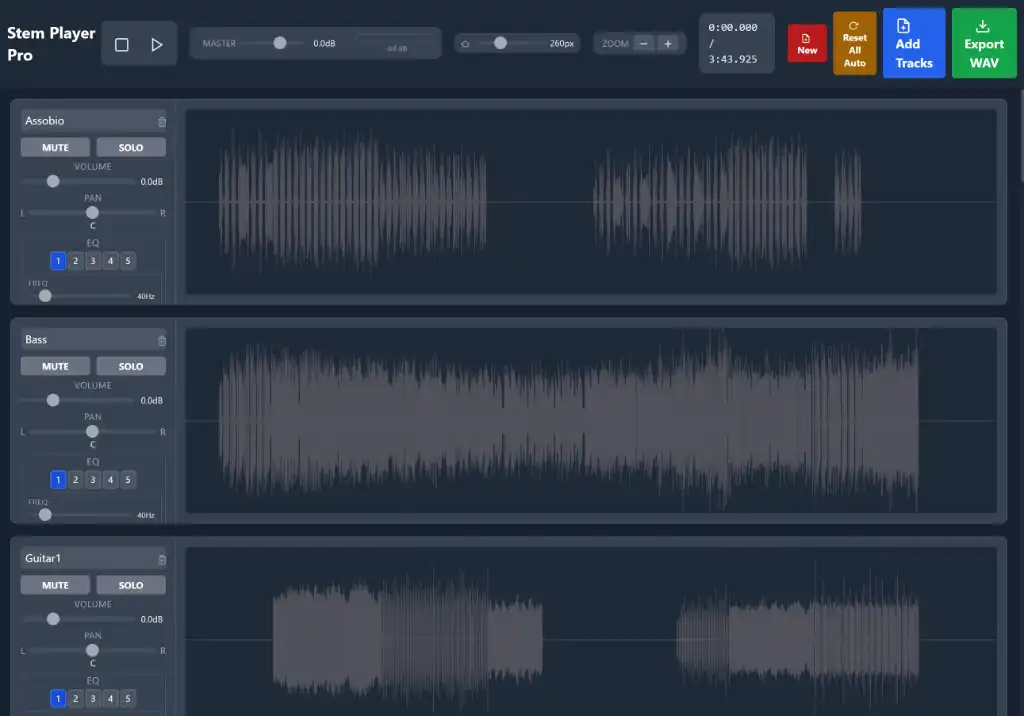The height and width of the screenshot is (716, 1024).
Task: Adjust the Master volume slider
Action: coord(274,43)
